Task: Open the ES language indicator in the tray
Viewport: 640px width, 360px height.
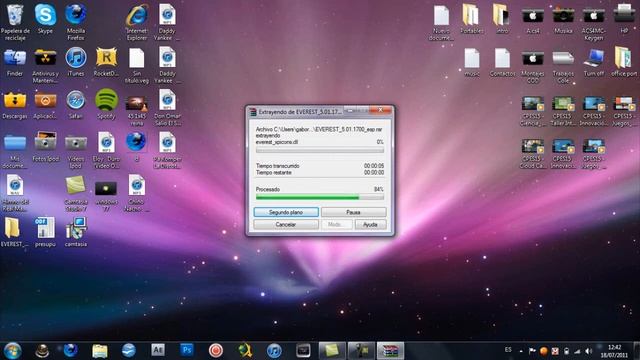Action: click(x=508, y=350)
